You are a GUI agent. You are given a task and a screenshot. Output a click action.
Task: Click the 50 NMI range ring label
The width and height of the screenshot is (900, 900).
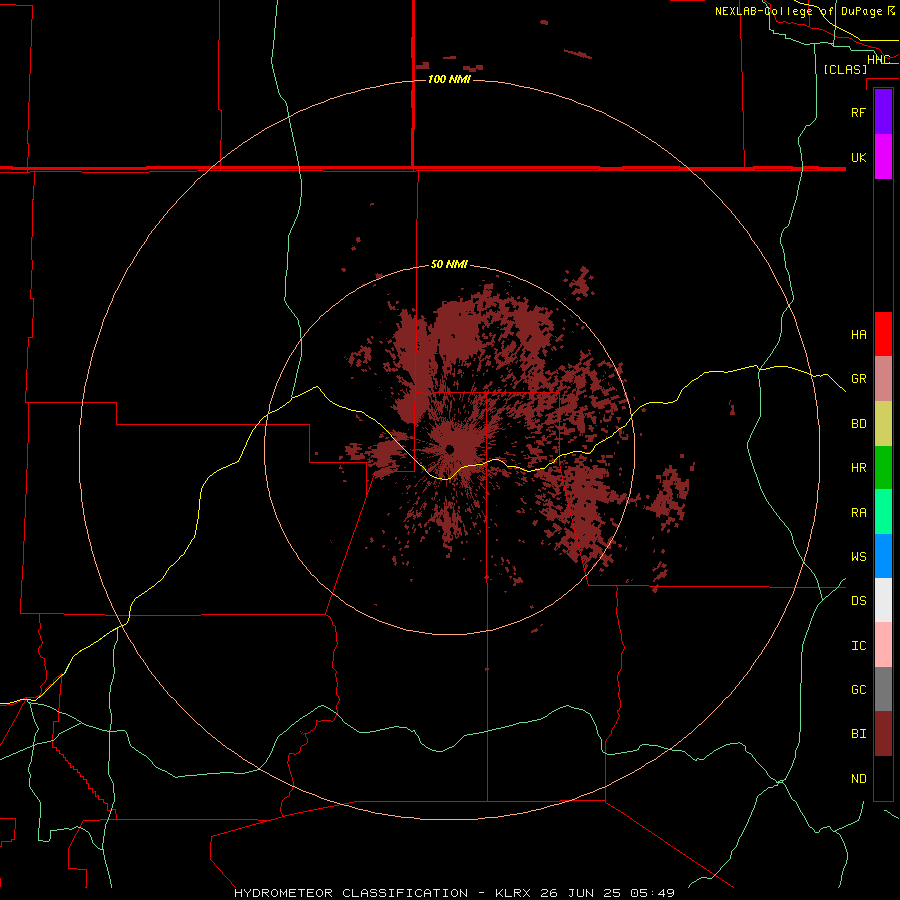point(449,265)
